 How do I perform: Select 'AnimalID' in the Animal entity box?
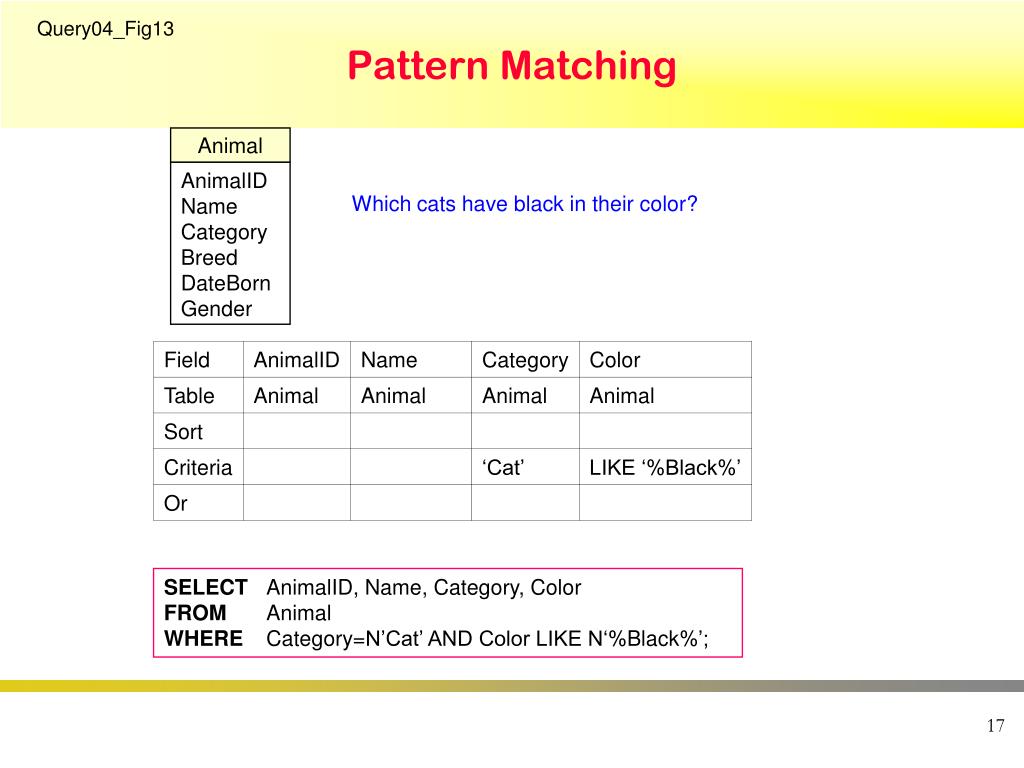[x=224, y=180]
